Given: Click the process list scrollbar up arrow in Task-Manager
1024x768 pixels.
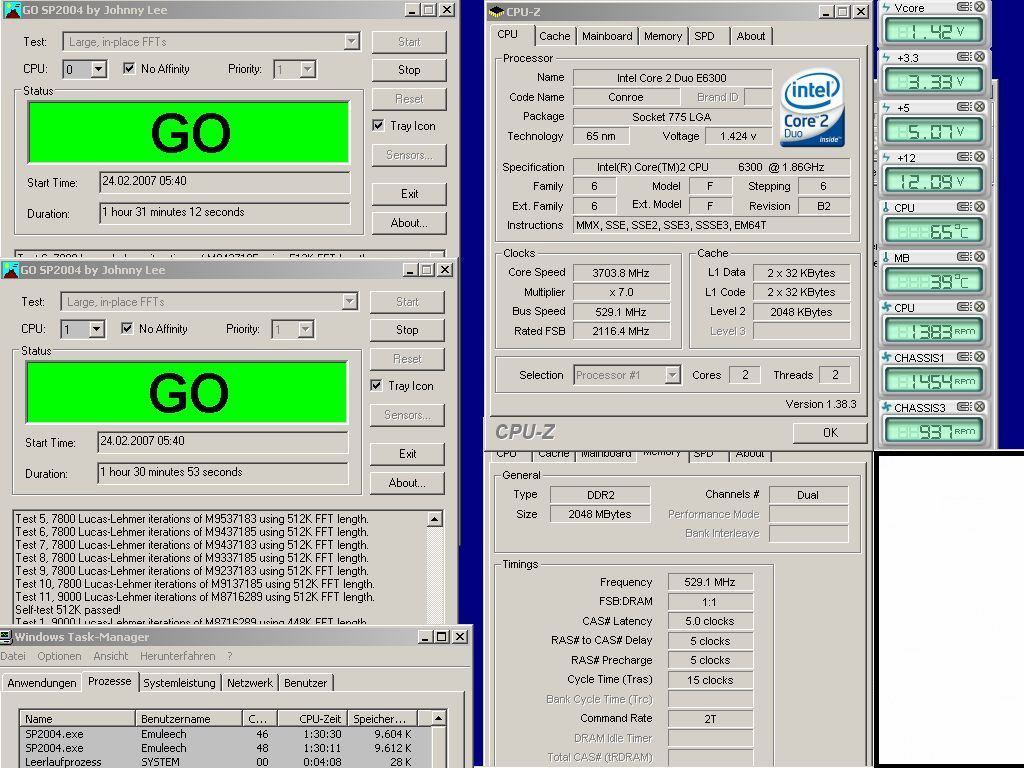Looking at the screenshot, I should click(x=439, y=718).
